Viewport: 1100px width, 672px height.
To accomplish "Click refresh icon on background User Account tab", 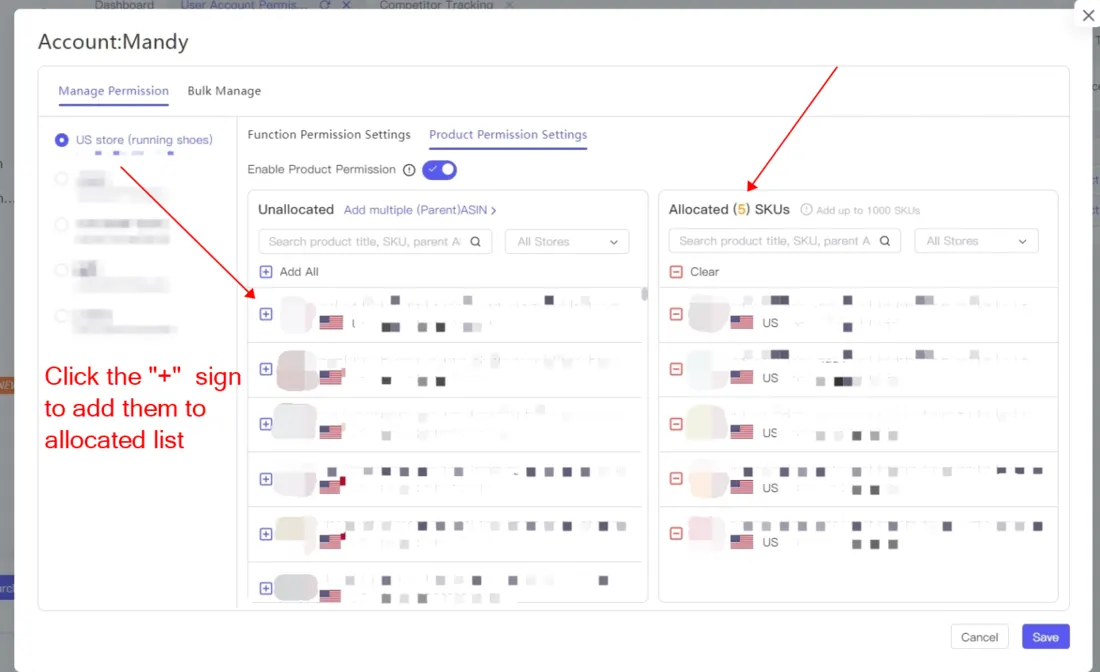I will [x=325, y=4].
